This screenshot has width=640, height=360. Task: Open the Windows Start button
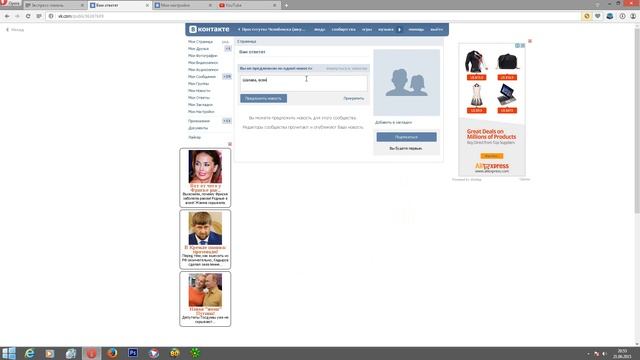(x=8, y=353)
